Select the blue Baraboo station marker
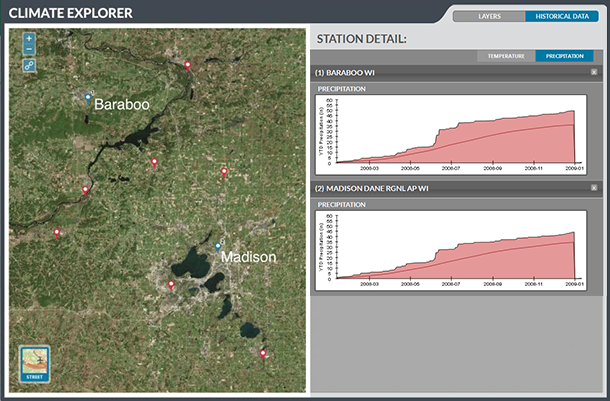 [x=88, y=98]
